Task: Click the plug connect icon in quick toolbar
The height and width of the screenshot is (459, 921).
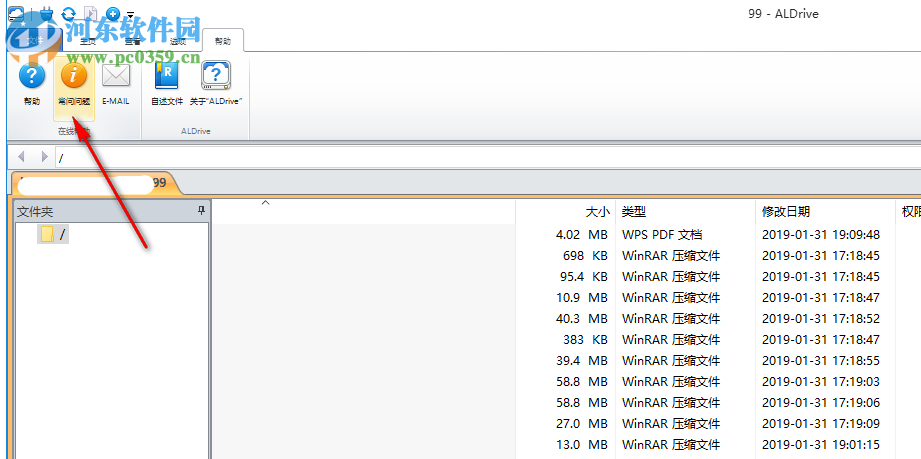Action: [46, 13]
